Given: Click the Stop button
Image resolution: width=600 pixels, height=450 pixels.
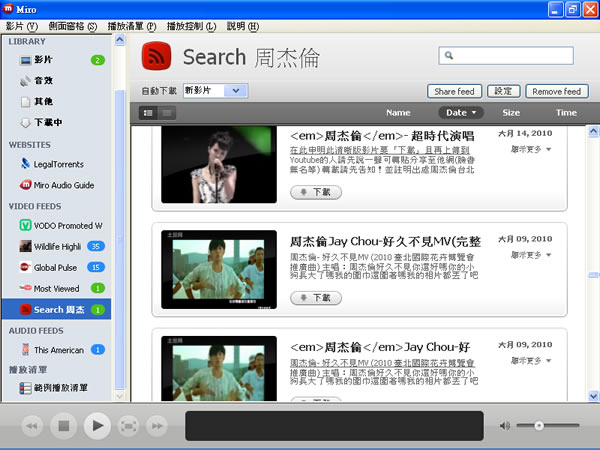Looking at the screenshot, I should (x=64, y=426).
